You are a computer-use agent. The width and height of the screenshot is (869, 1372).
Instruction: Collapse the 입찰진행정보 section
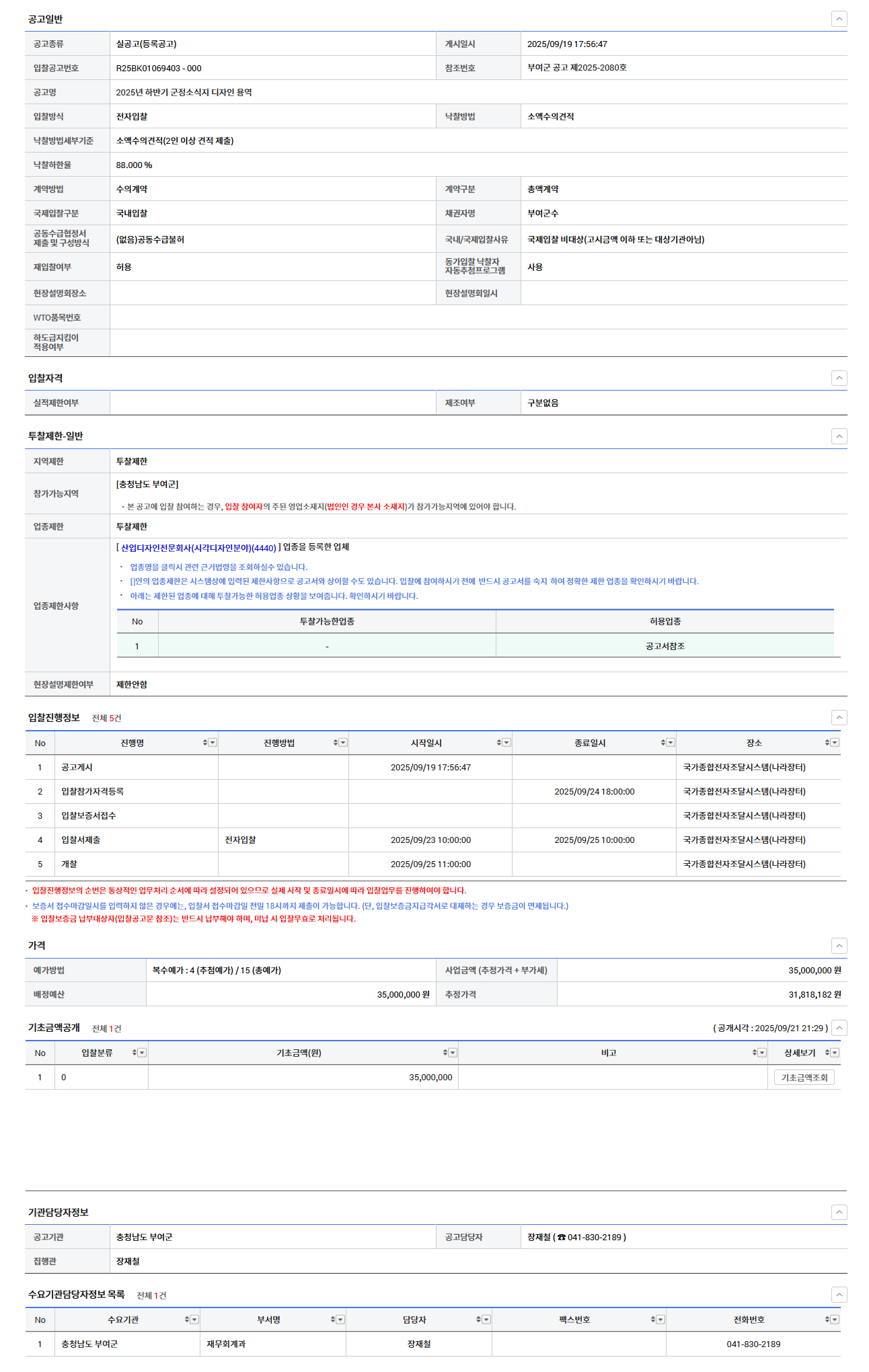coord(839,717)
